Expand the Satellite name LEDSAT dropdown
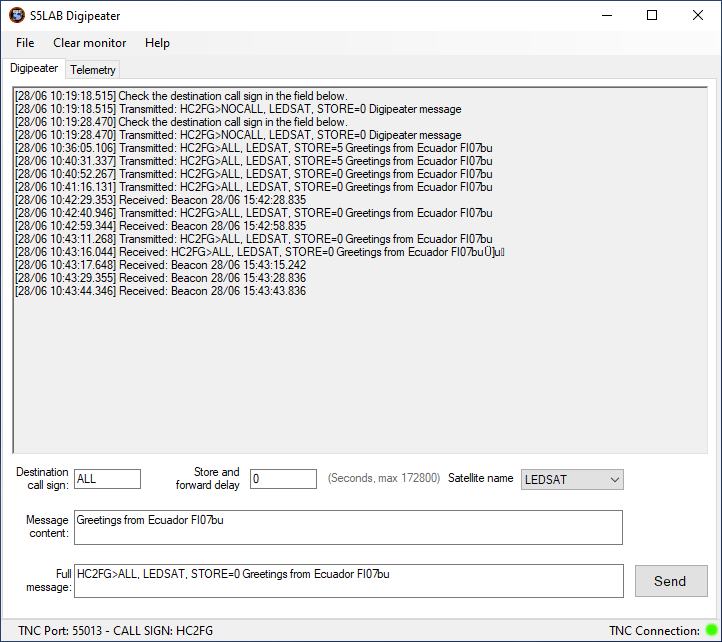The width and height of the screenshot is (722, 642). point(572,479)
